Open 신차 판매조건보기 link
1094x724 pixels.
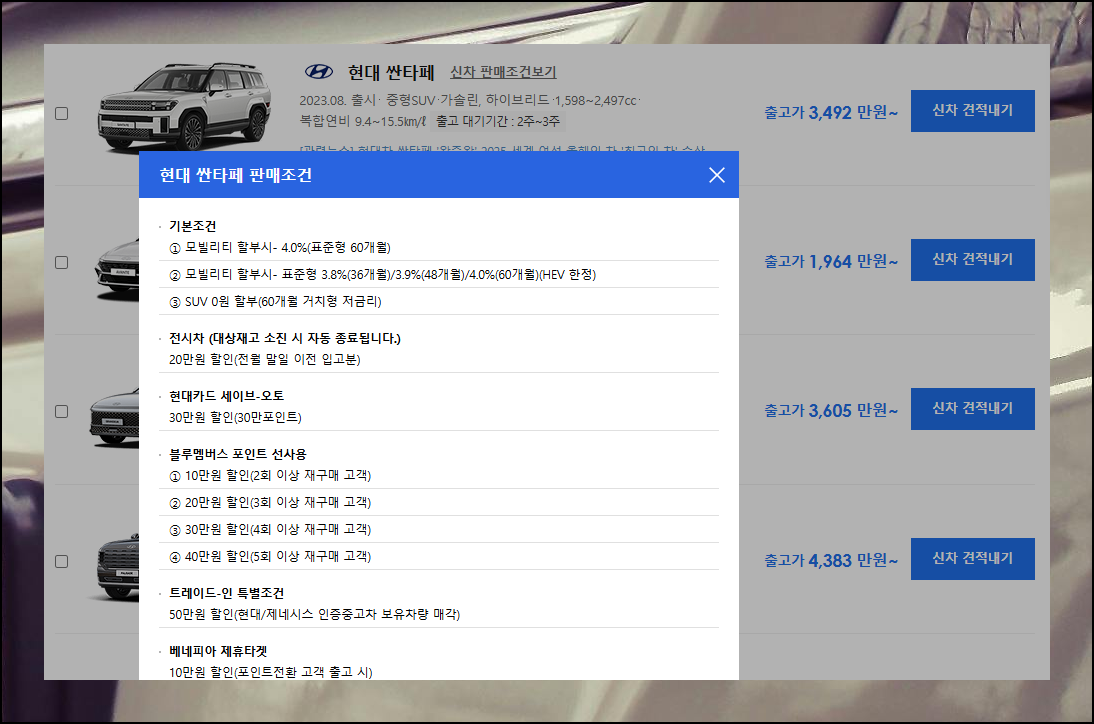point(503,72)
